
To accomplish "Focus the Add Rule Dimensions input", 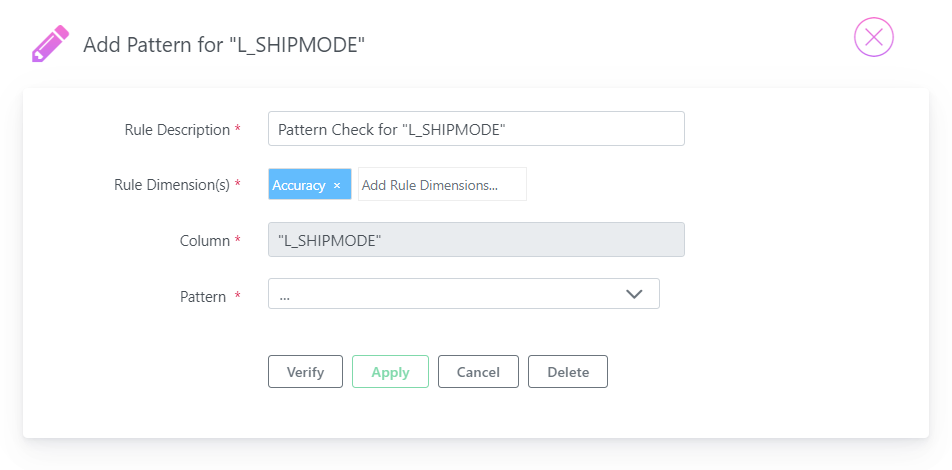I will 442,185.
